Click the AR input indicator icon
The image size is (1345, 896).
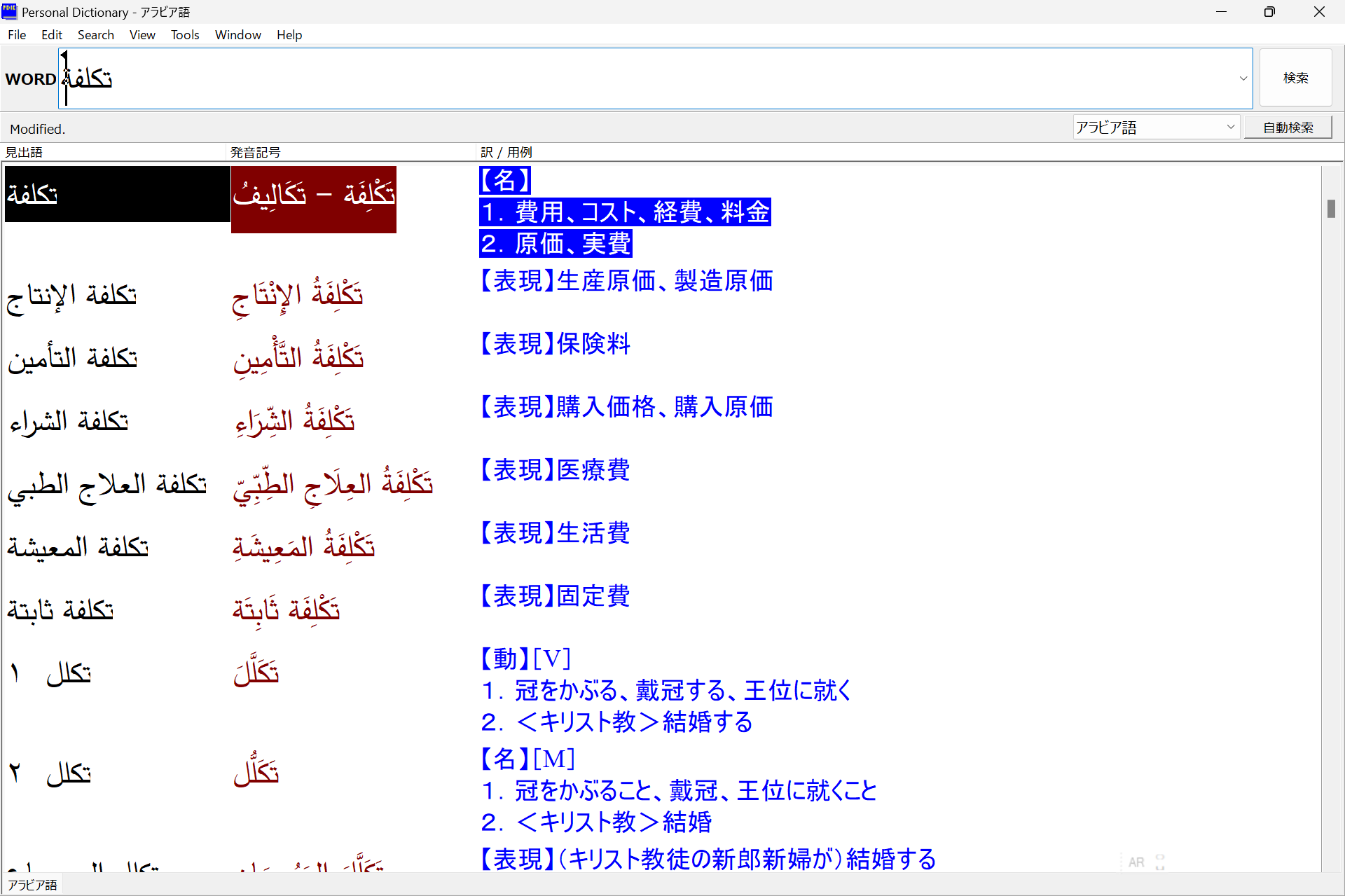[1136, 862]
